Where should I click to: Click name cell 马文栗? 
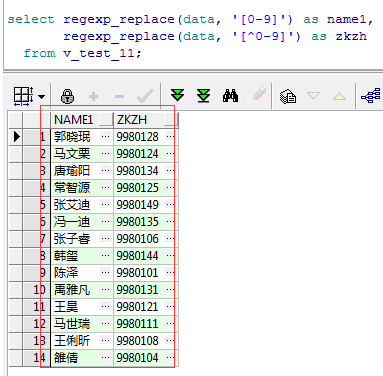tap(72, 154)
